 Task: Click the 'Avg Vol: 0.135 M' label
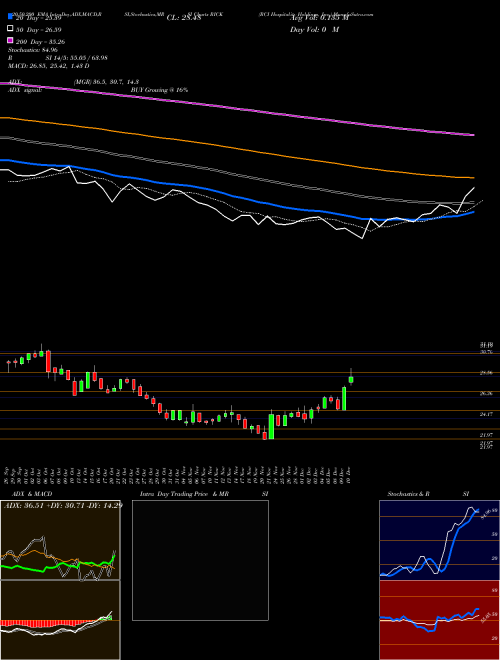click(x=319, y=18)
